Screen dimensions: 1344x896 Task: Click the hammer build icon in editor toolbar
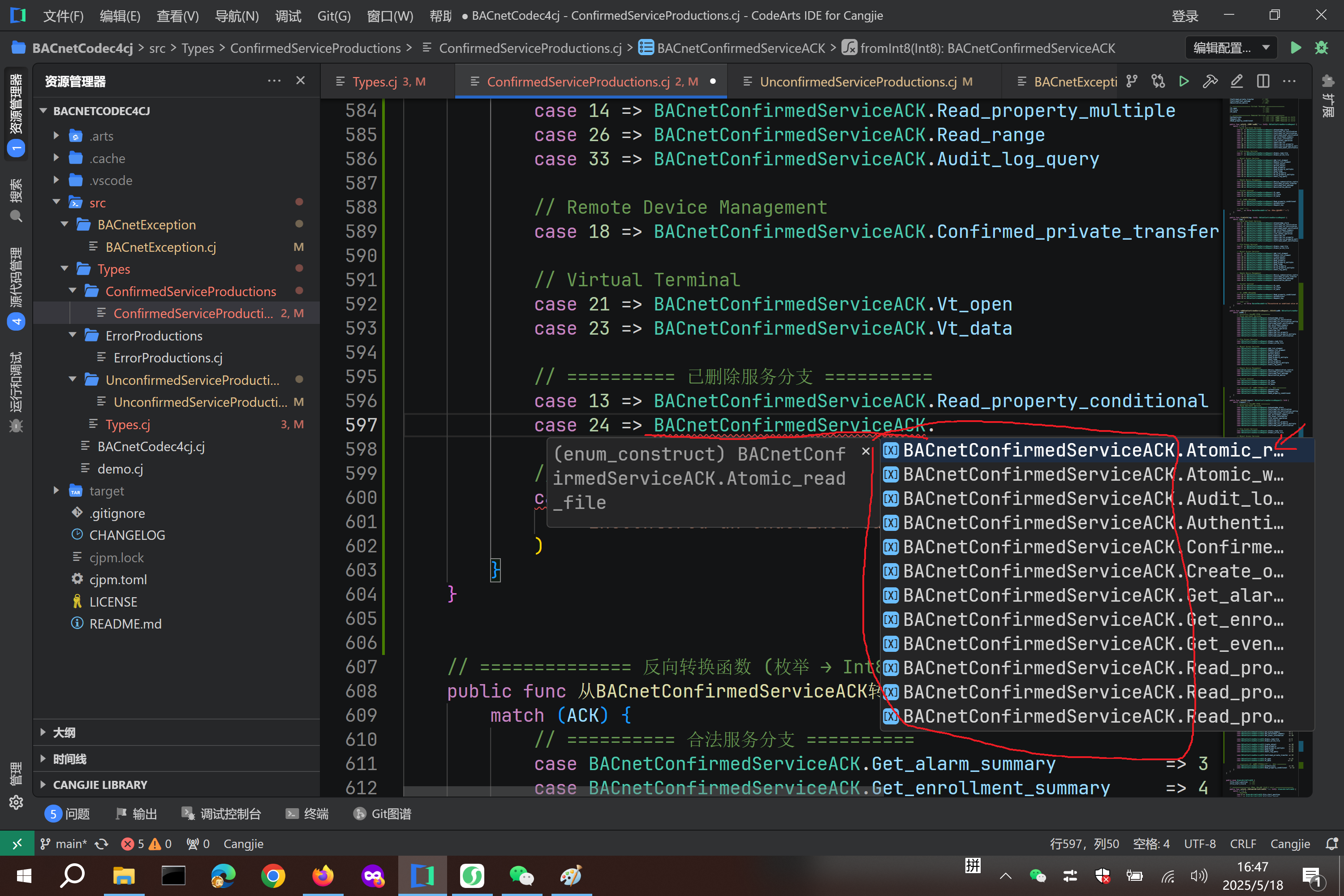(x=1210, y=81)
